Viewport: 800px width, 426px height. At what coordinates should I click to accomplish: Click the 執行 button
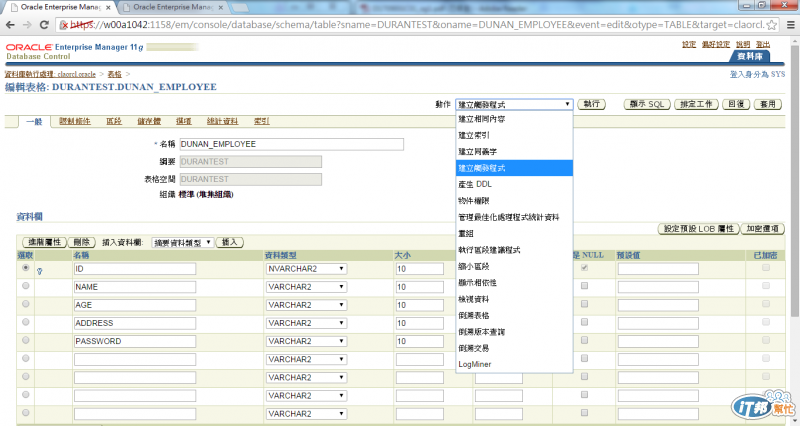coord(592,104)
